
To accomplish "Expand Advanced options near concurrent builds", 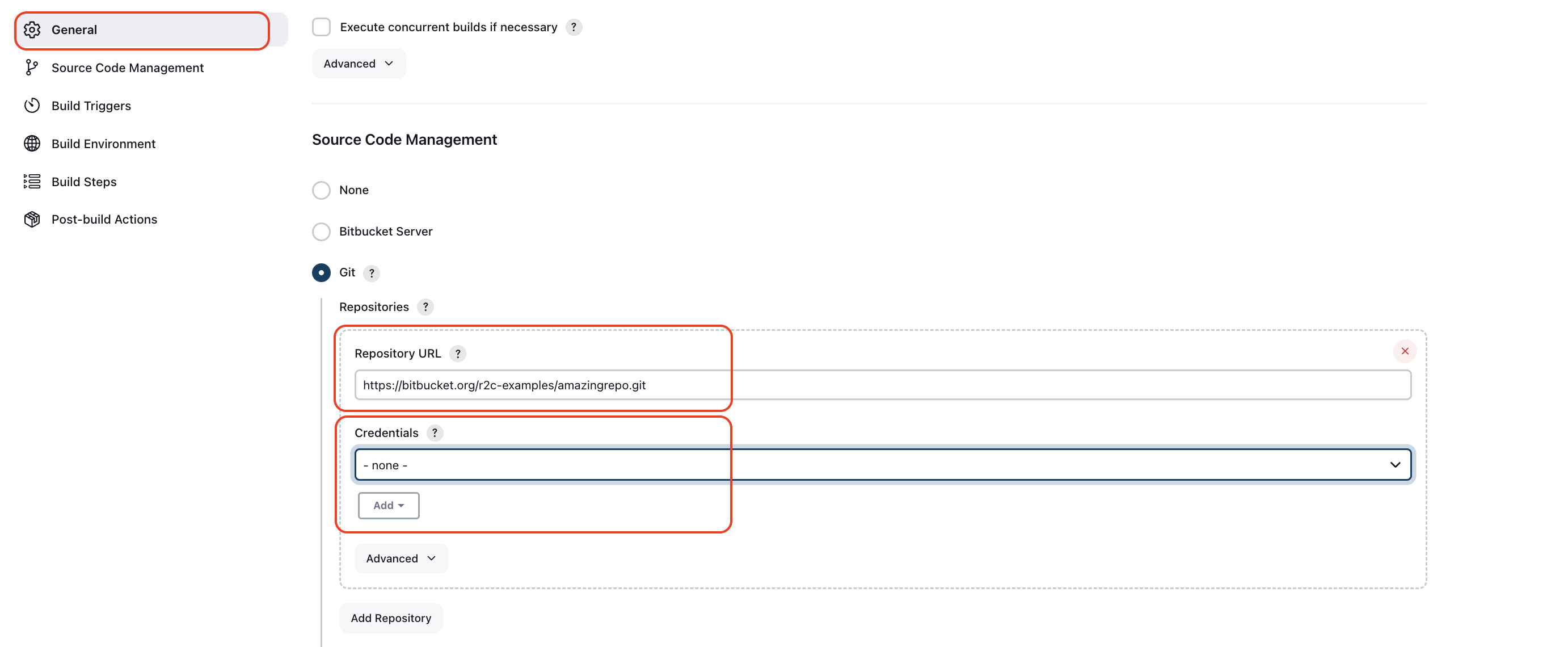I will click(x=358, y=63).
